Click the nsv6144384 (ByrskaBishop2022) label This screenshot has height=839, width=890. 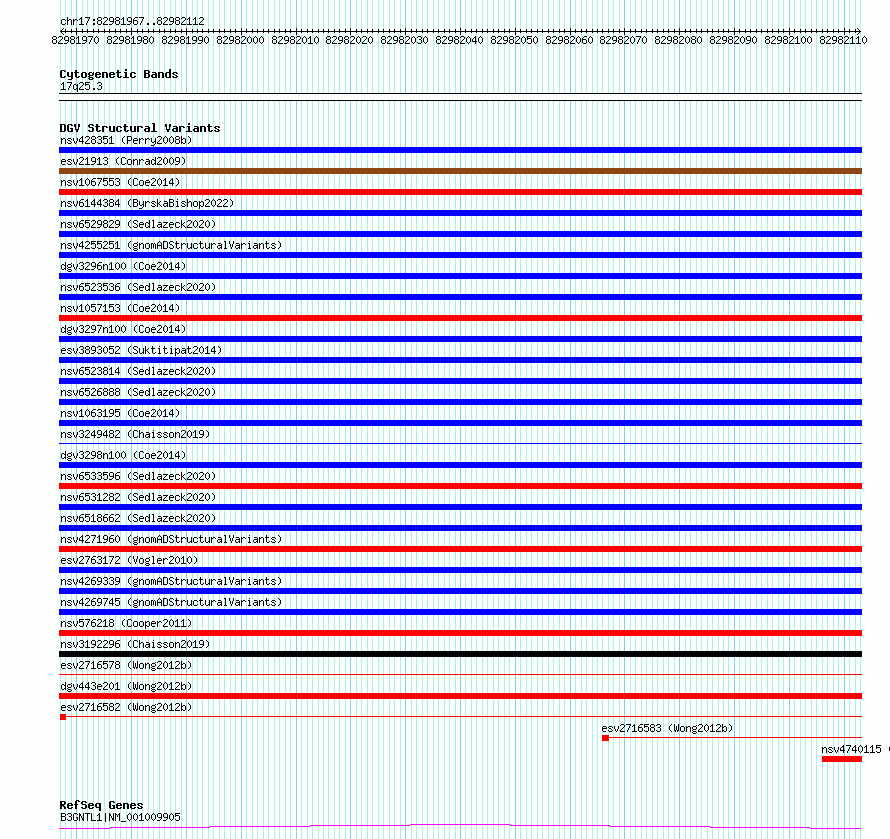tap(147, 203)
